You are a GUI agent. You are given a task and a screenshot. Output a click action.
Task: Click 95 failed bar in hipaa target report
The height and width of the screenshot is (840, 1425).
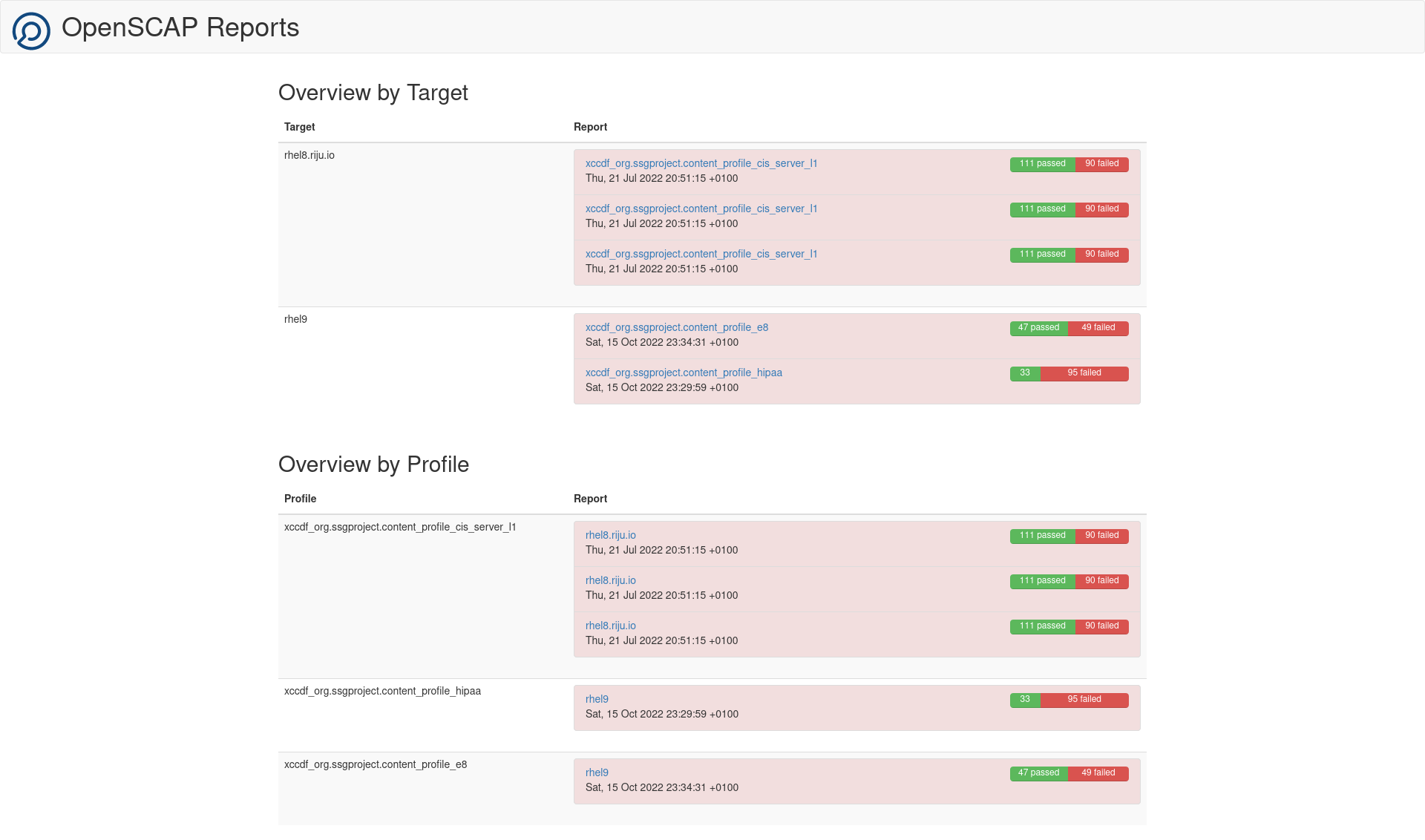(1084, 373)
